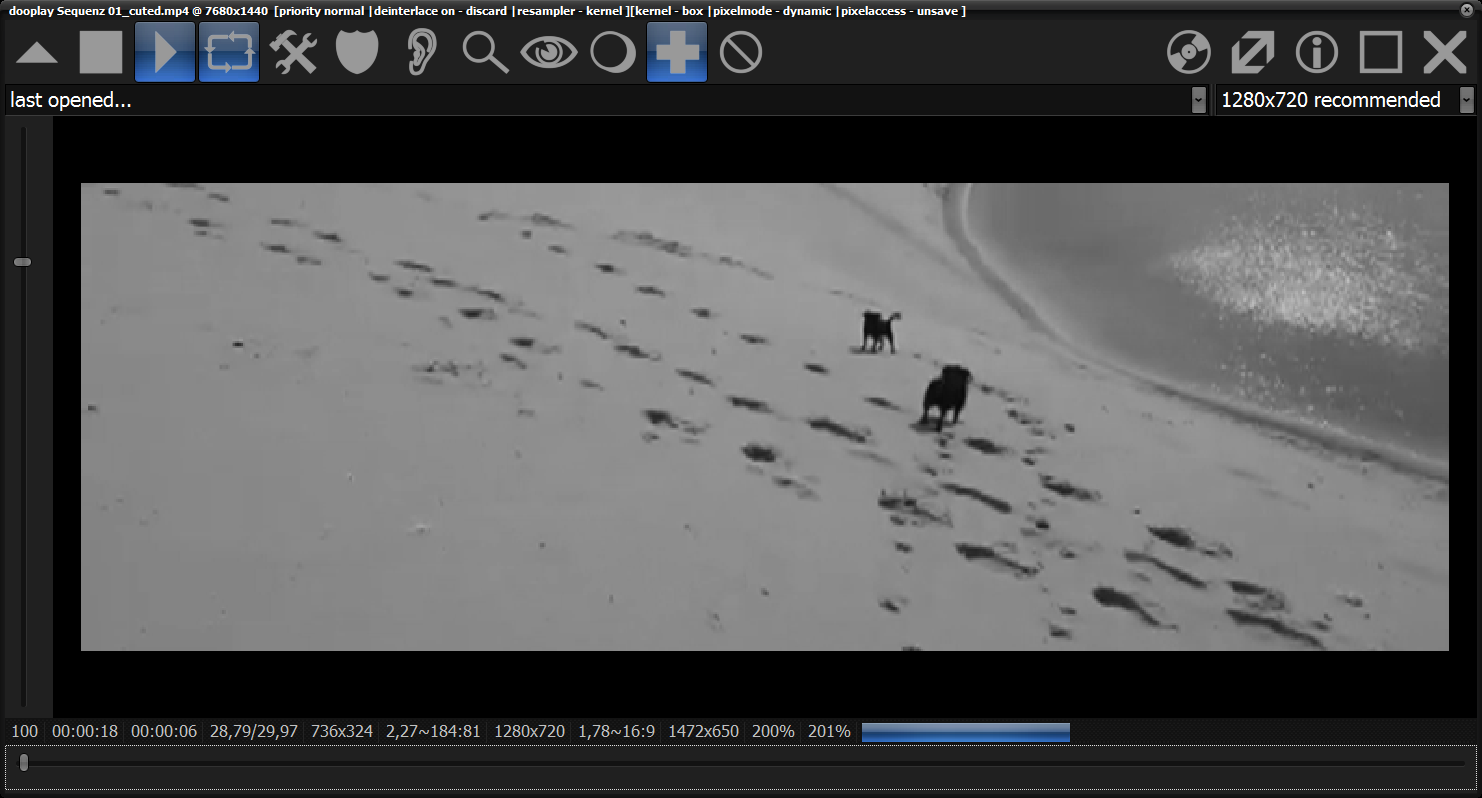
Task: Click the diagonal arrows resize icon
Action: tap(1253, 52)
